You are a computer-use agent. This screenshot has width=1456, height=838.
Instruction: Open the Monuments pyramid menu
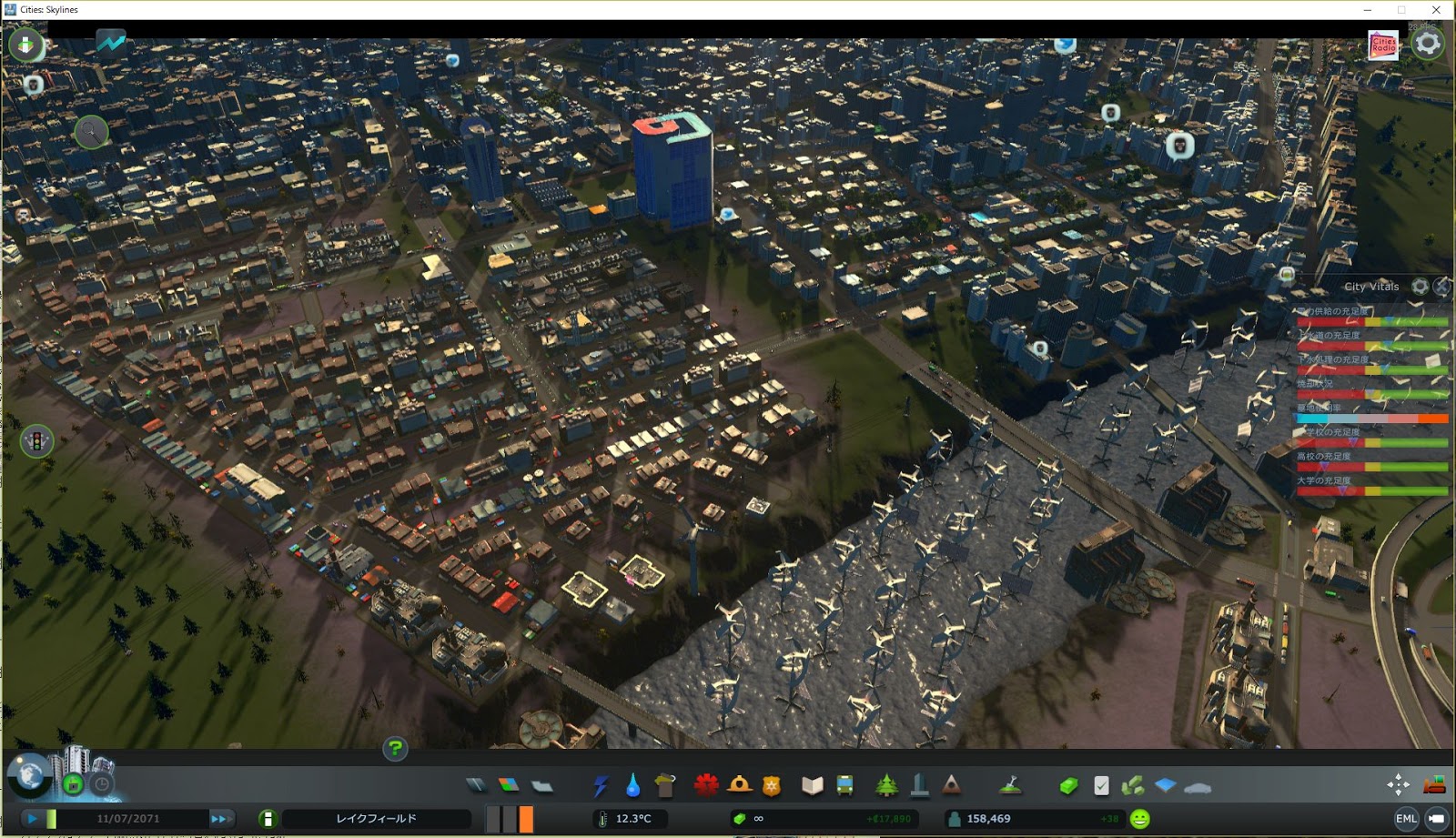click(x=951, y=785)
